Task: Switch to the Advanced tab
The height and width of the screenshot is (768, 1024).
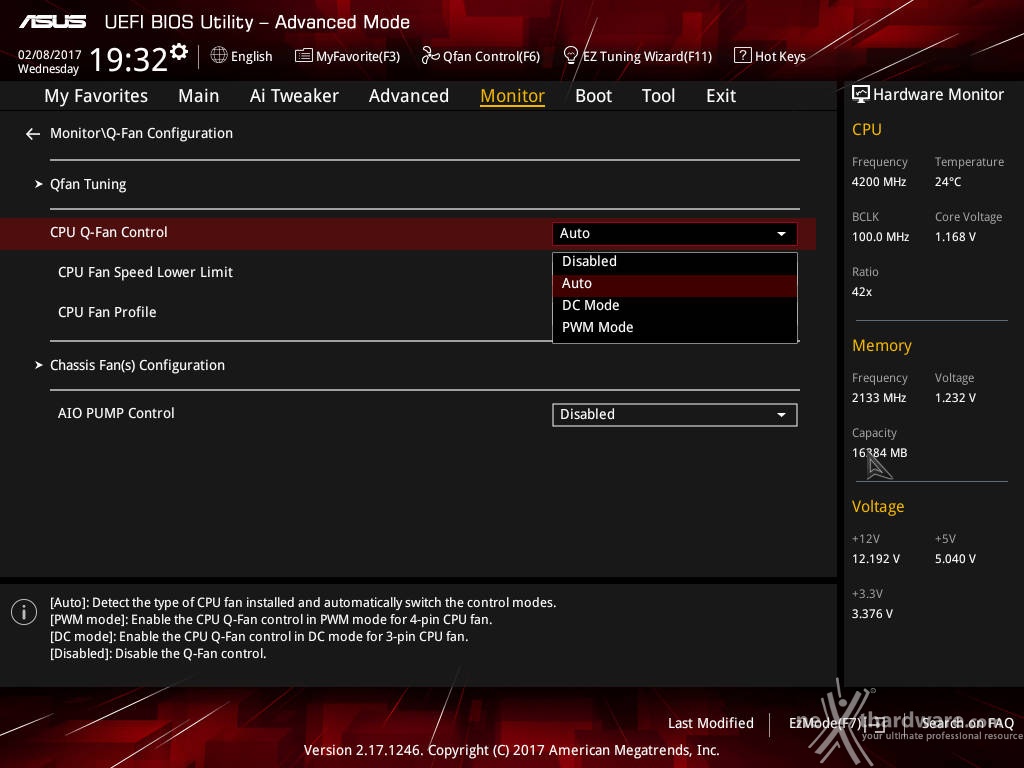Action: (x=409, y=96)
